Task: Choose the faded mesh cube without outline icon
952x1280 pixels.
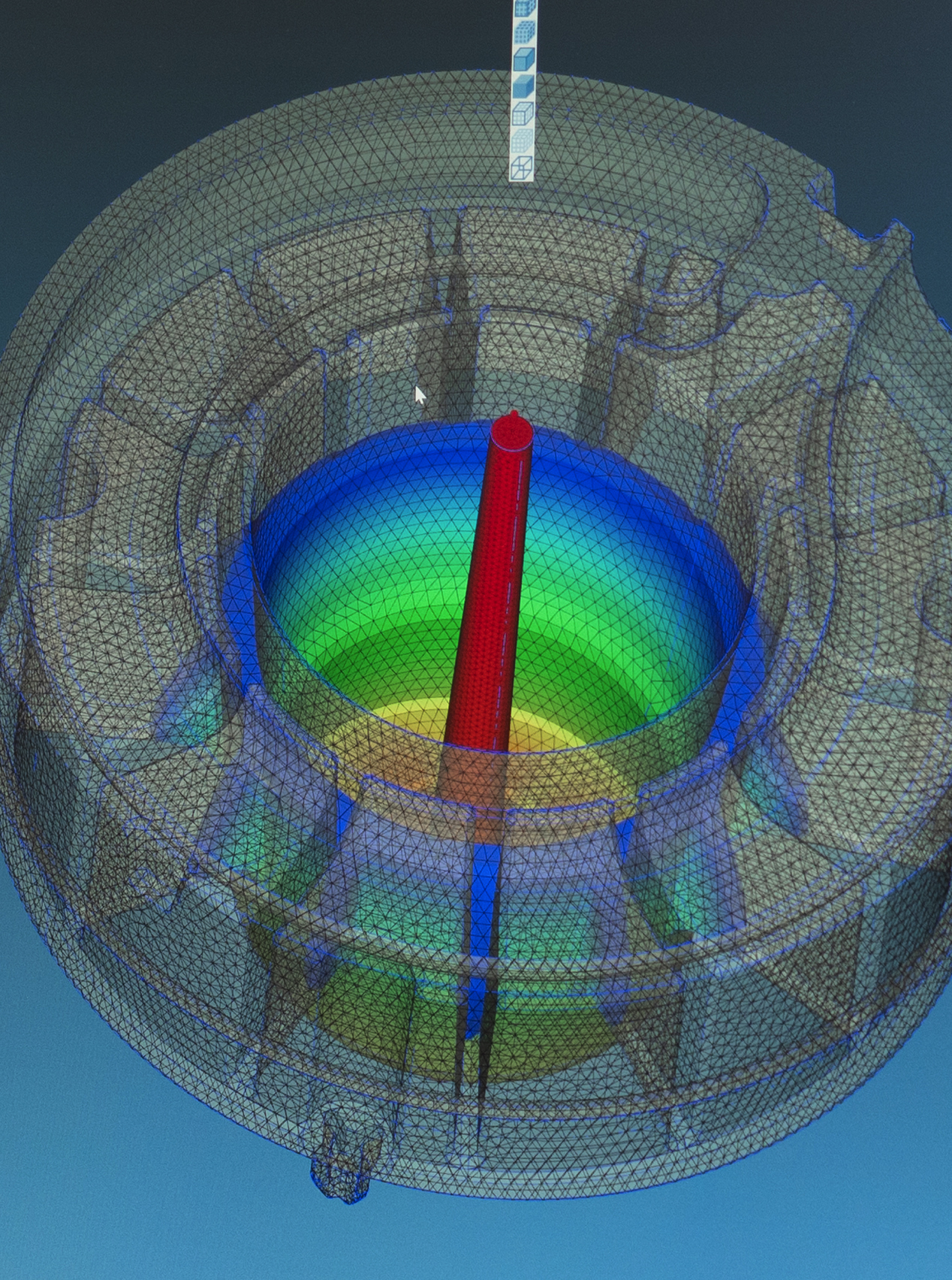Action: [523, 140]
